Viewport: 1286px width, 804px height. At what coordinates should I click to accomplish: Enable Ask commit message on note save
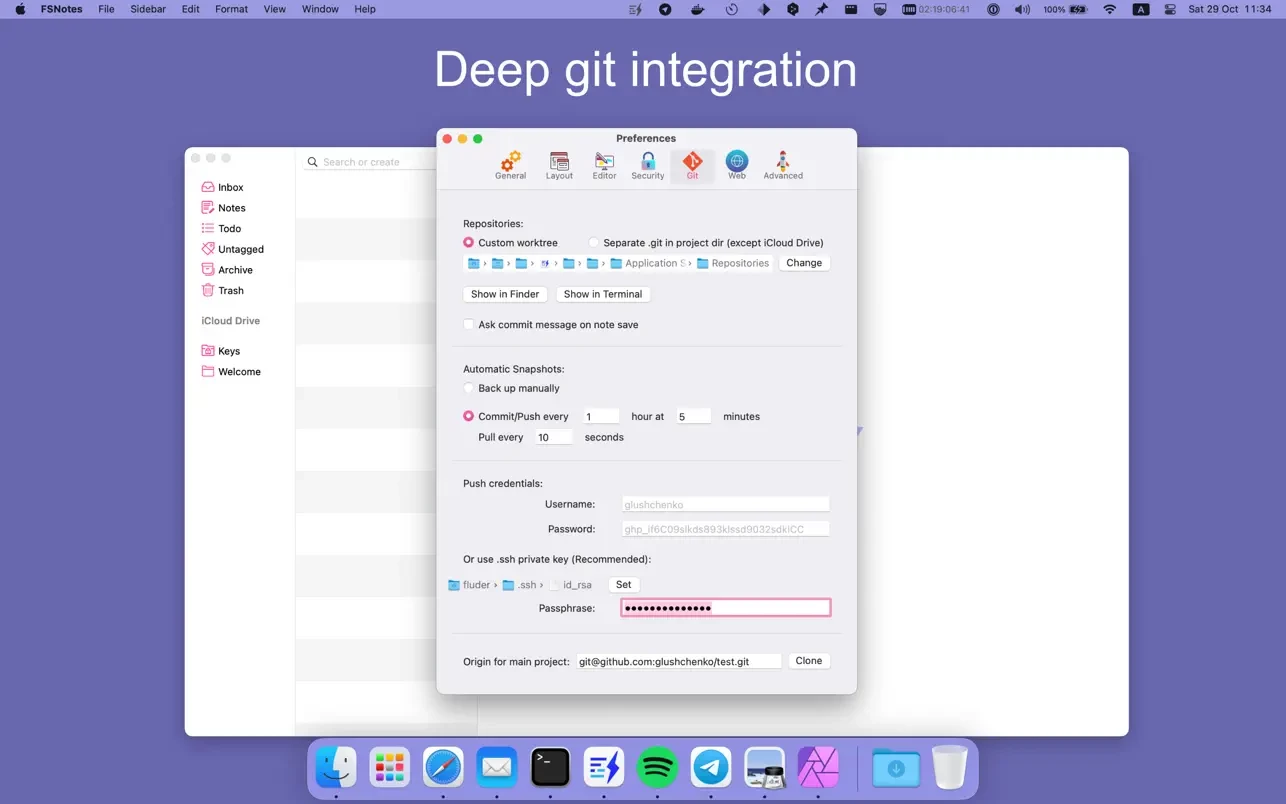click(469, 325)
